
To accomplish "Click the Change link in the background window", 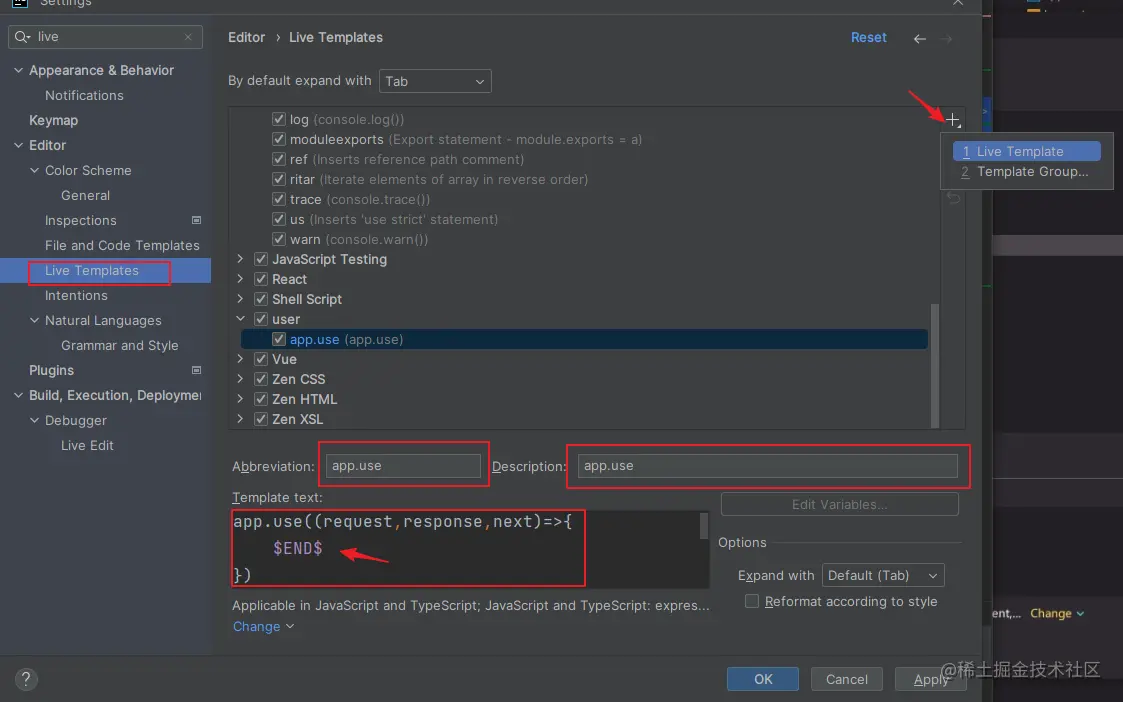I will click(x=1056, y=613).
